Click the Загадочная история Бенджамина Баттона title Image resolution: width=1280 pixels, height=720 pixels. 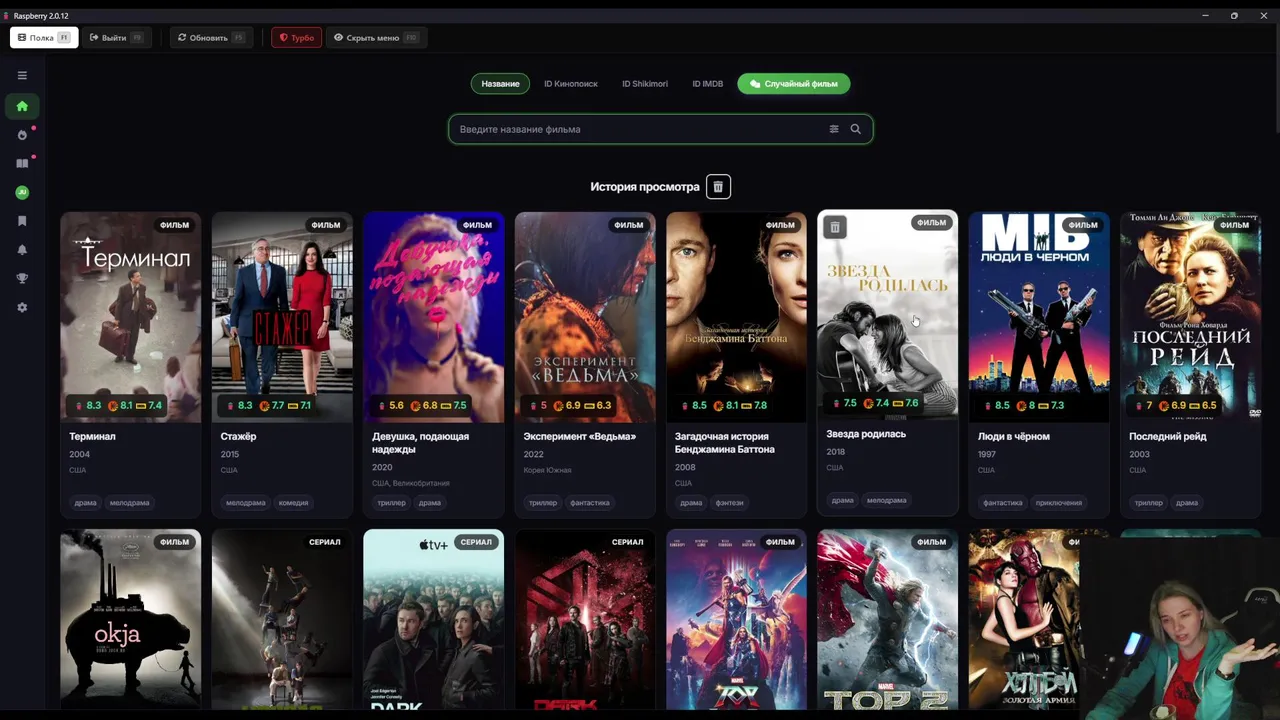click(725, 443)
